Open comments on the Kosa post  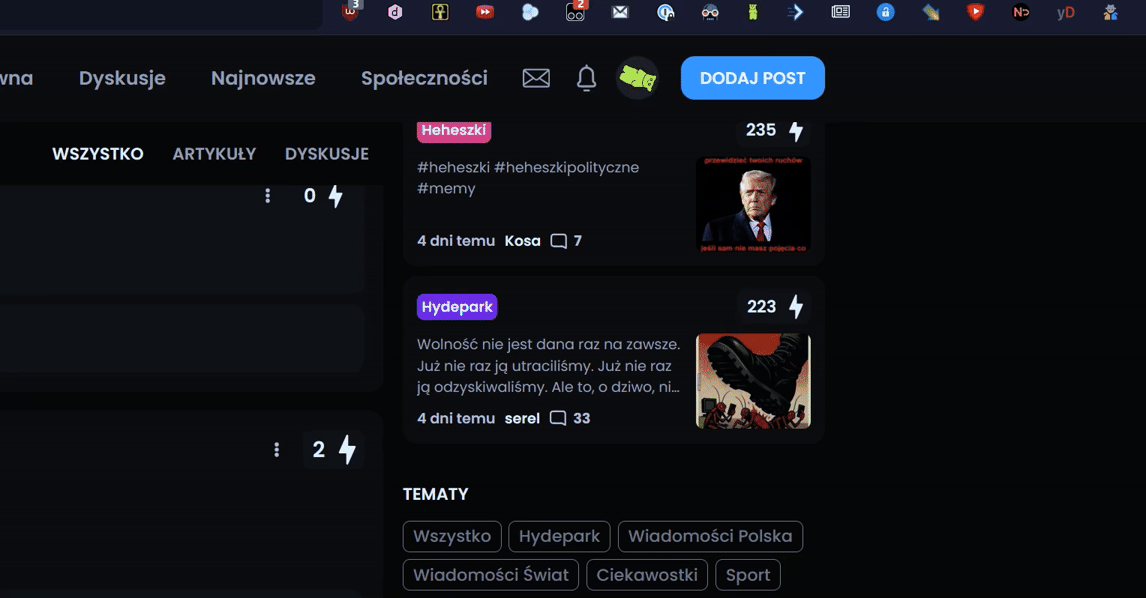coord(566,241)
